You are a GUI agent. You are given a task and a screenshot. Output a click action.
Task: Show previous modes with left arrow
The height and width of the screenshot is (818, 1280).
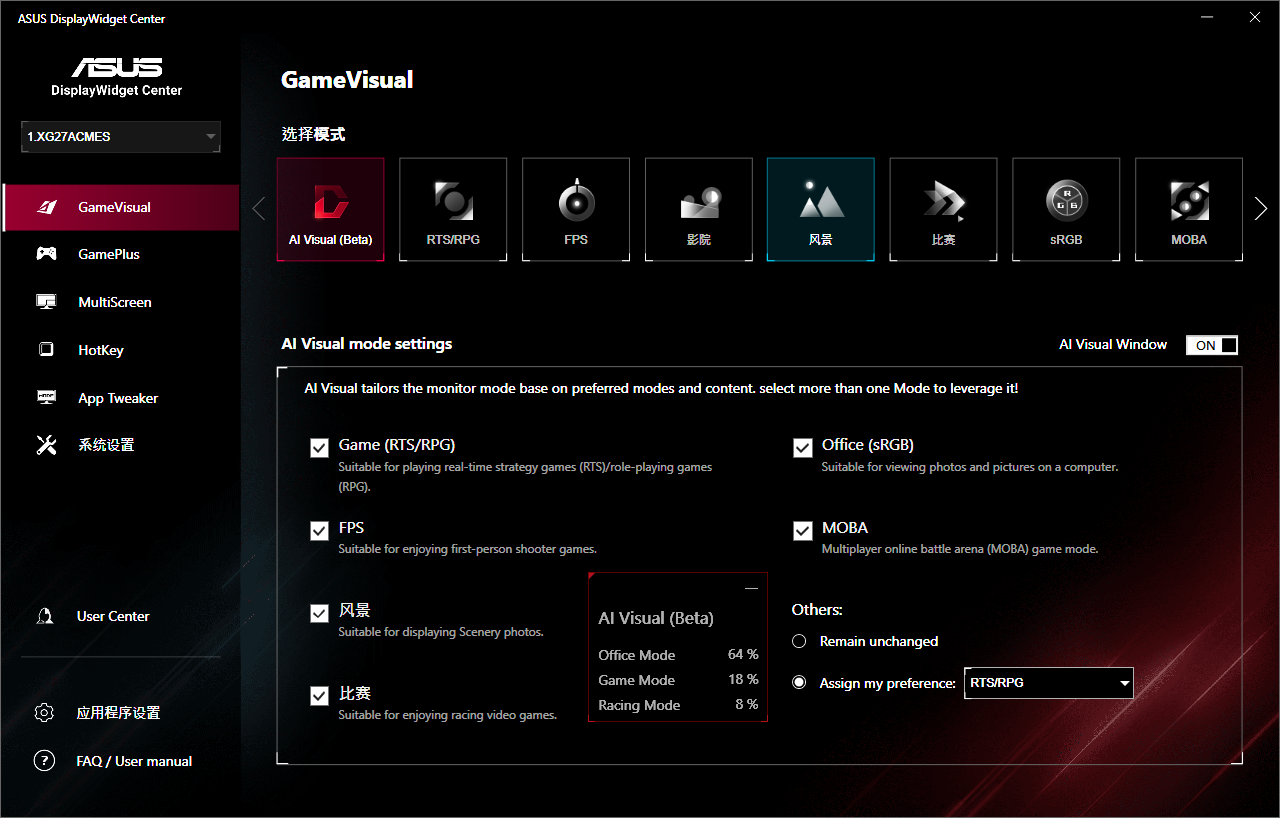pos(259,209)
